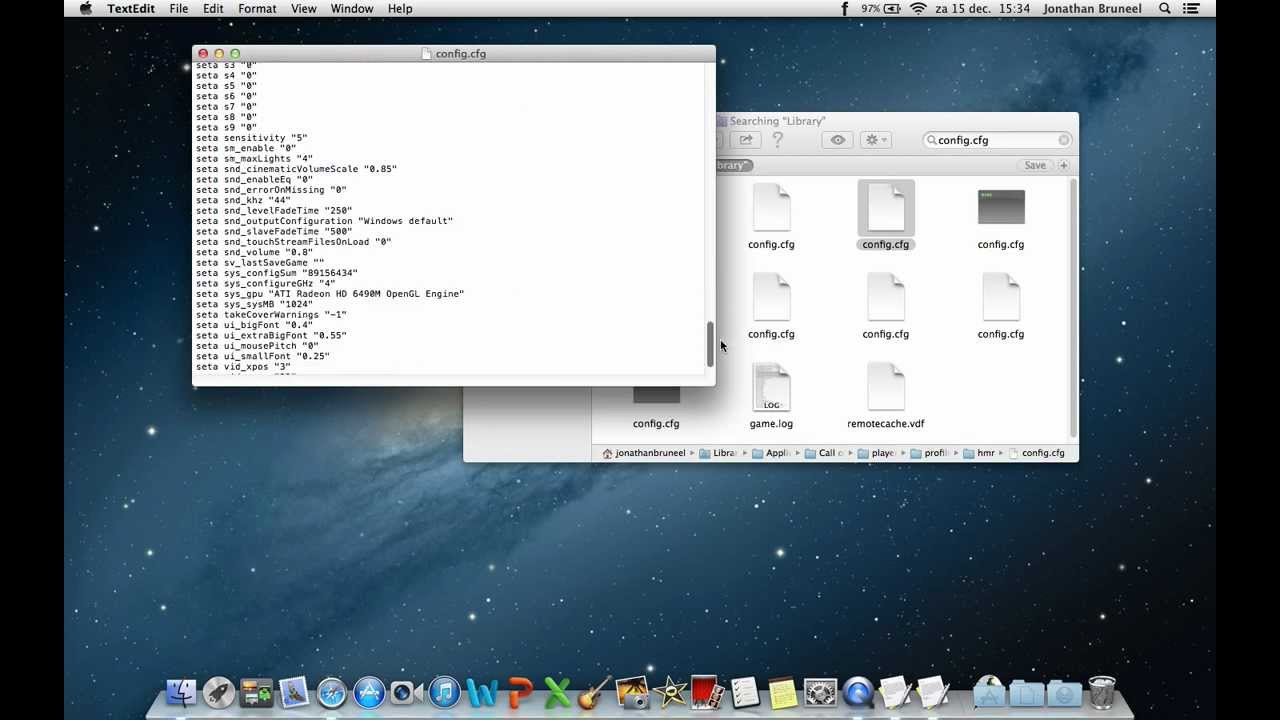1280x720 pixels.
Task: Click the menu bar date and time
Action: [984, 8]
